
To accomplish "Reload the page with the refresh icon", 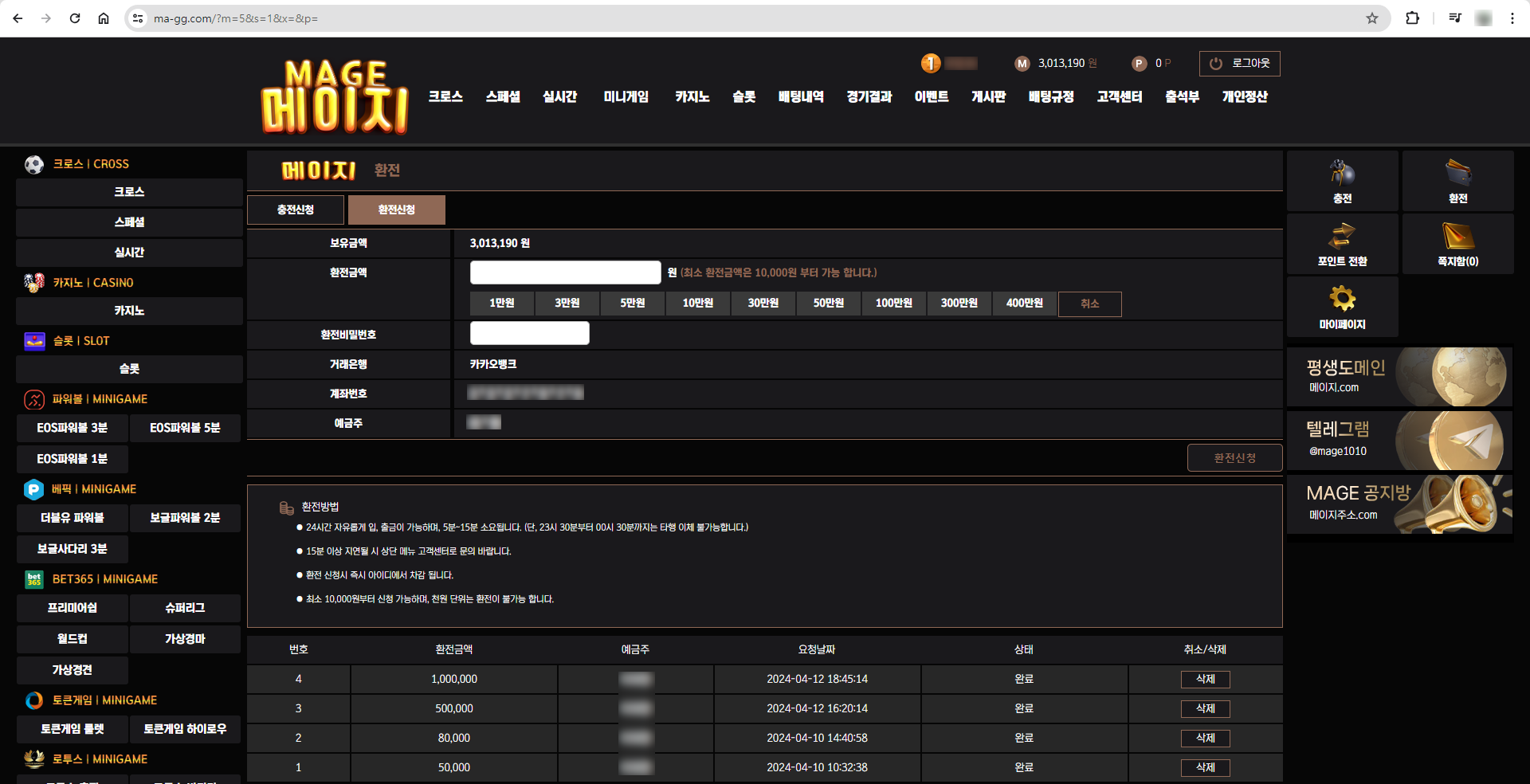I will (75, 18).
